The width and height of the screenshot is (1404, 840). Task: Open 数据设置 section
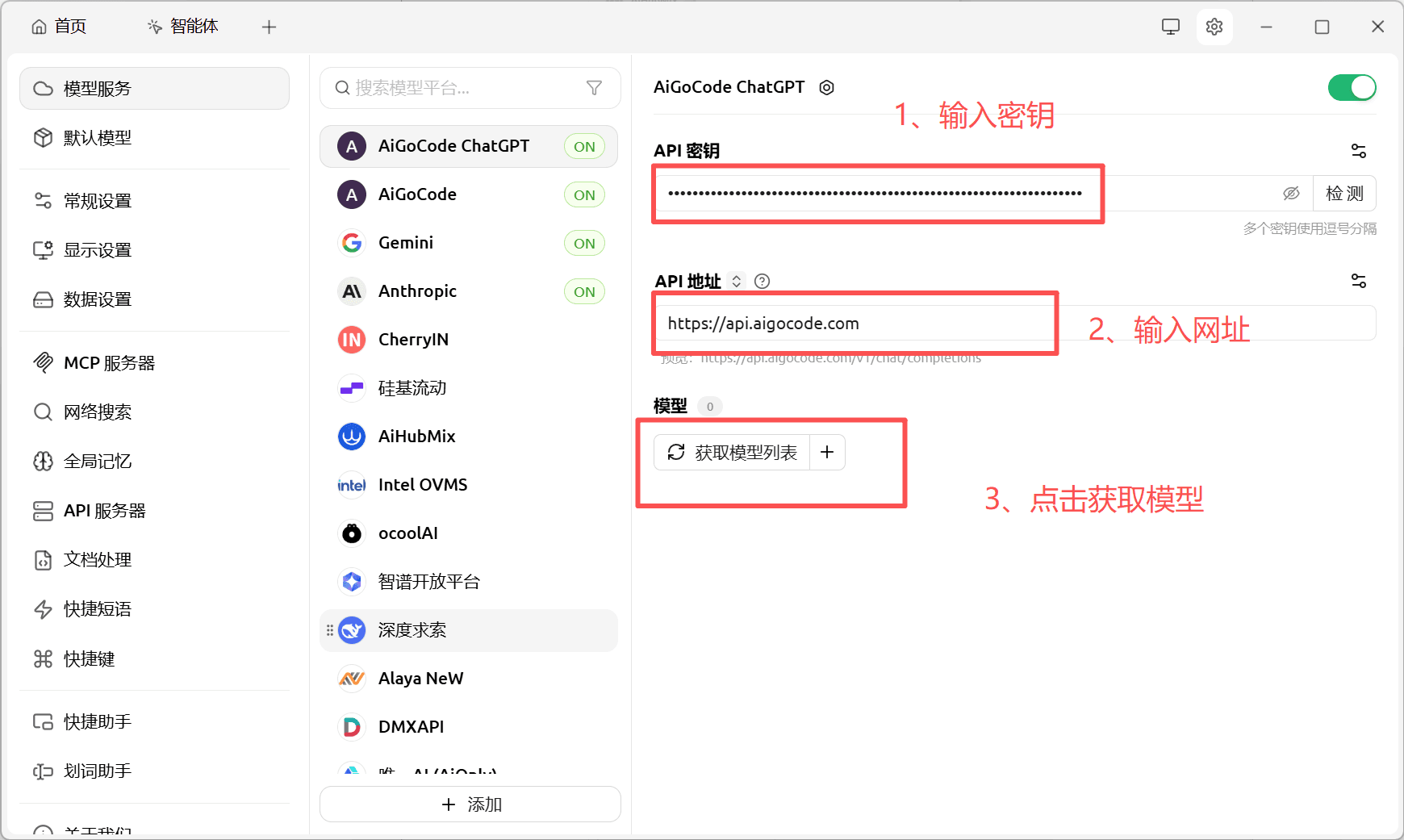(x=154, y=299)
